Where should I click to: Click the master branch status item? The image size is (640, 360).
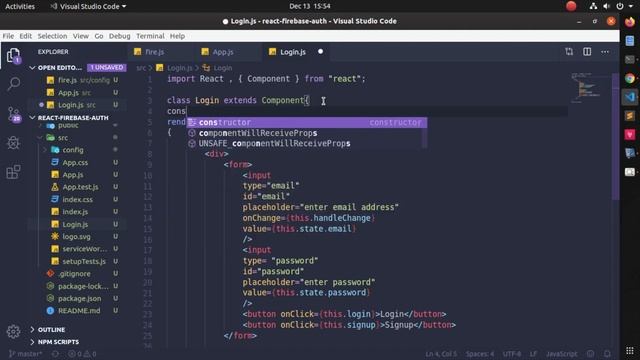click(x=25, y=354)
